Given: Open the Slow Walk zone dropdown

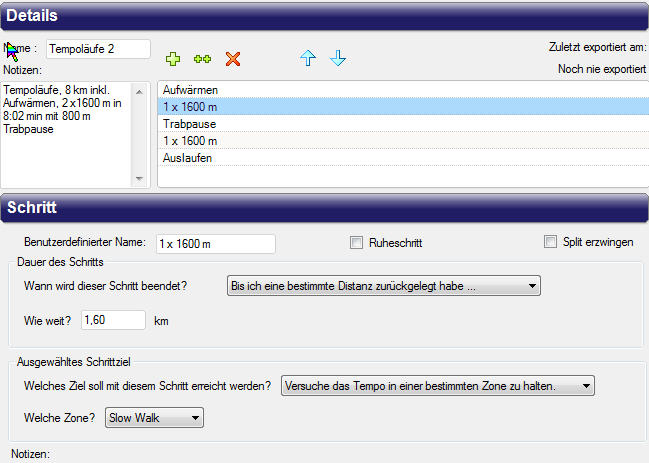Looking at the screenshot, I should pos(154,418).
